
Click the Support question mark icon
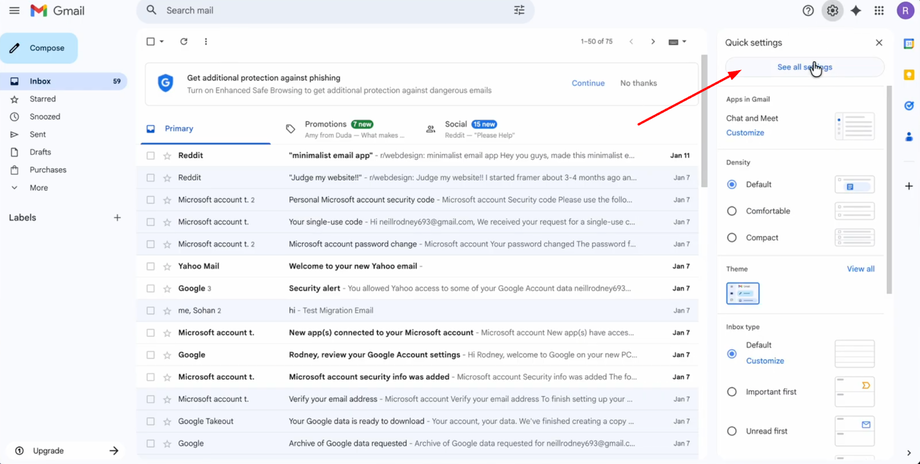(x=808, y=11)
